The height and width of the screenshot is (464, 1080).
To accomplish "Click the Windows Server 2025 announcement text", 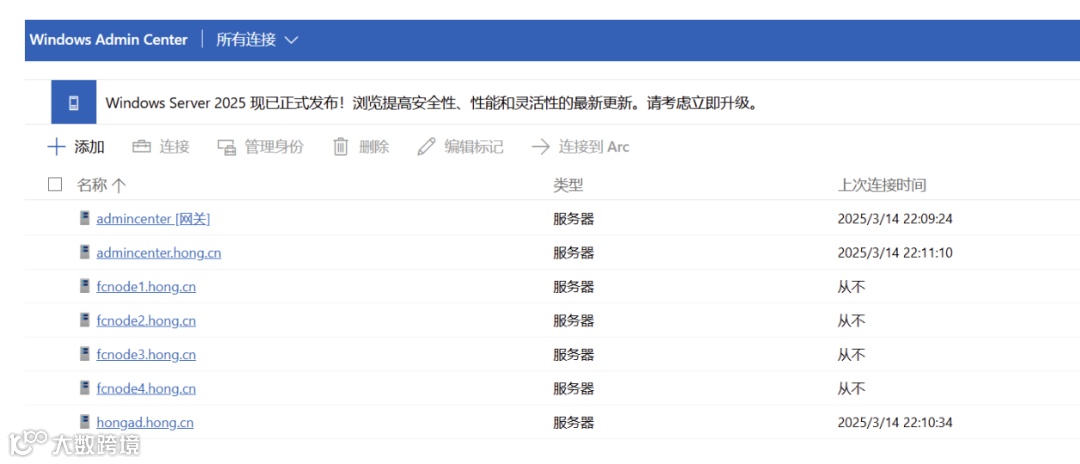I will tap(433, 103).
